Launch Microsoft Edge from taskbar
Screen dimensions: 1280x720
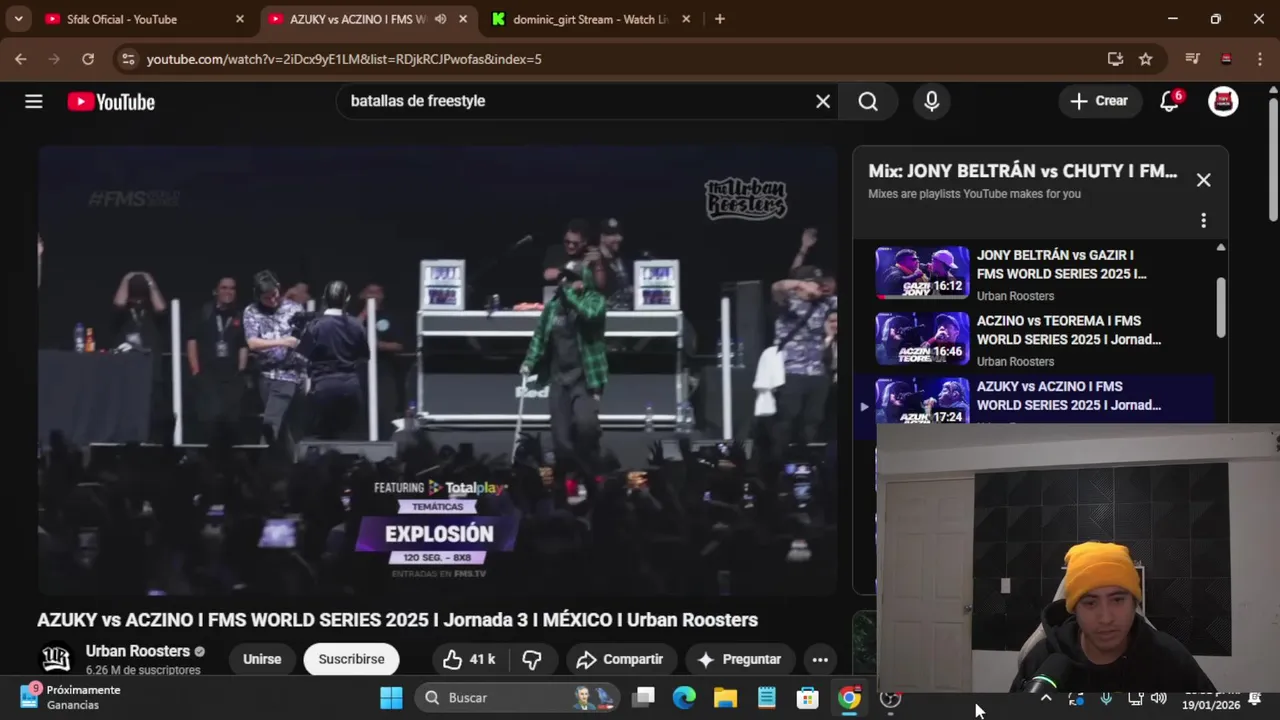coord(684,697)
